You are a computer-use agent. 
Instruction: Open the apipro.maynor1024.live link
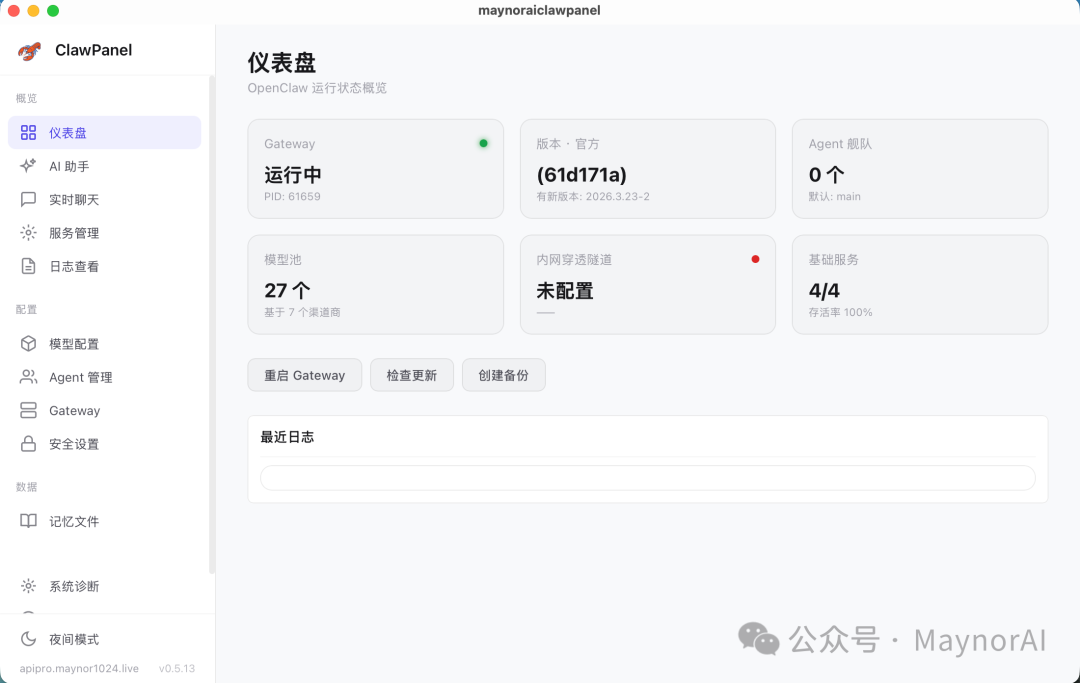point(79,669)
